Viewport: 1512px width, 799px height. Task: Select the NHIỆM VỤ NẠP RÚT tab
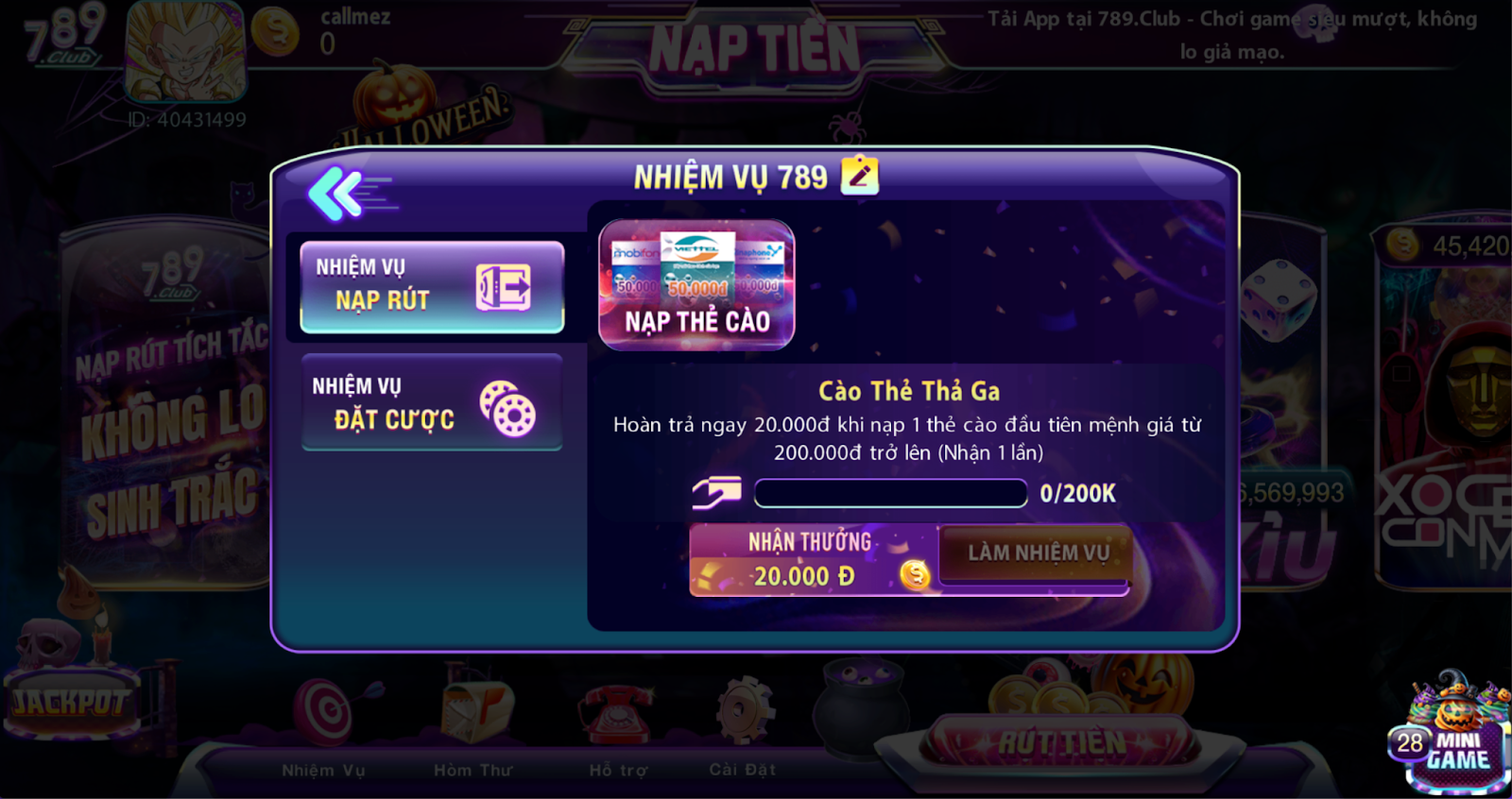pos(432,287)
